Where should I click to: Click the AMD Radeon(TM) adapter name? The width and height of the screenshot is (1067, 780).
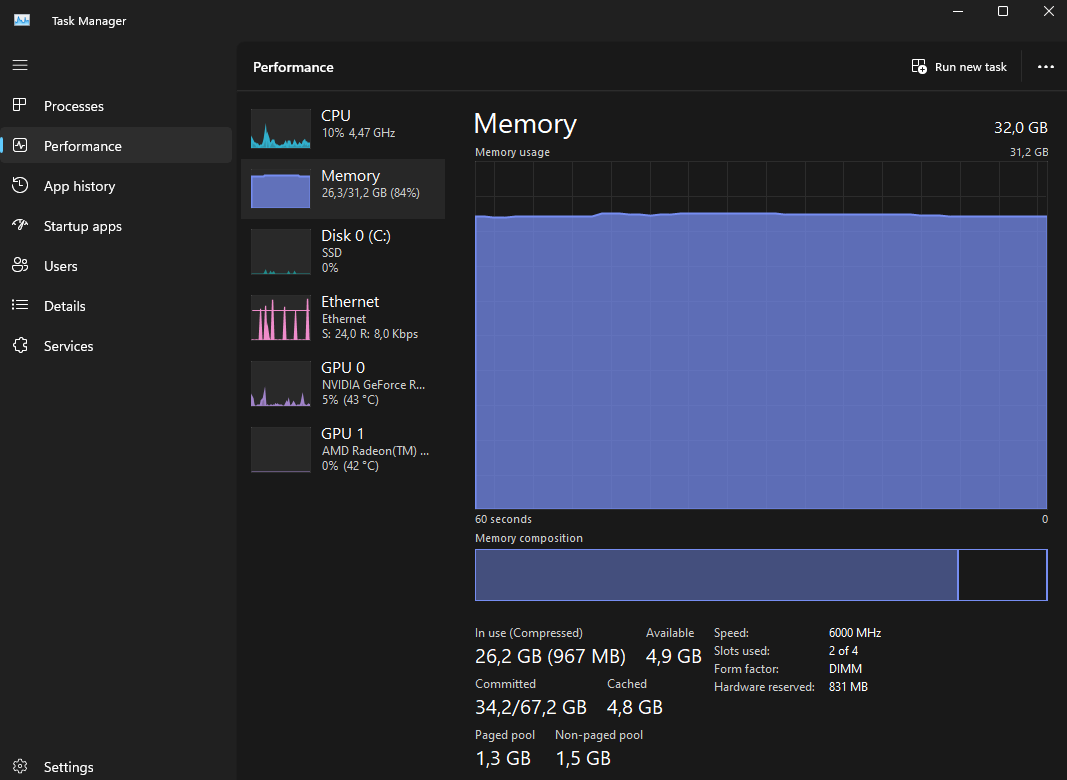point(375,451)
